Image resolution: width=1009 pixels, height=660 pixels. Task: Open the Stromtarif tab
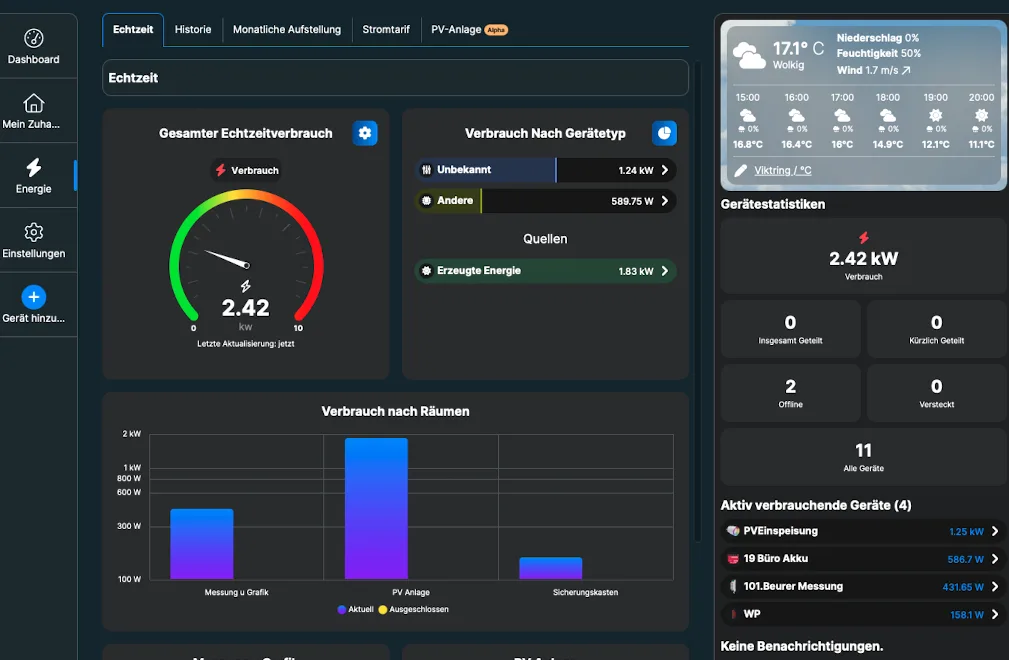(386, 30)
